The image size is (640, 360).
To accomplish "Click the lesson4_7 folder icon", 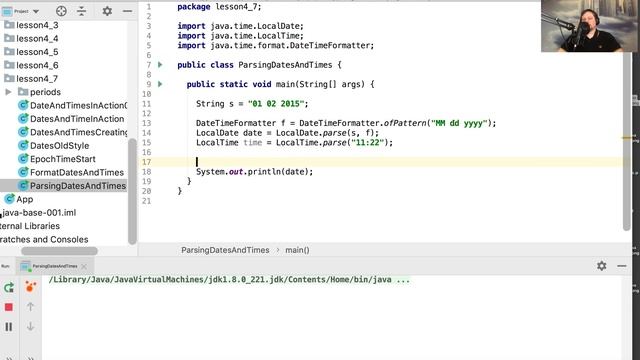I will [x=9, y=78].
